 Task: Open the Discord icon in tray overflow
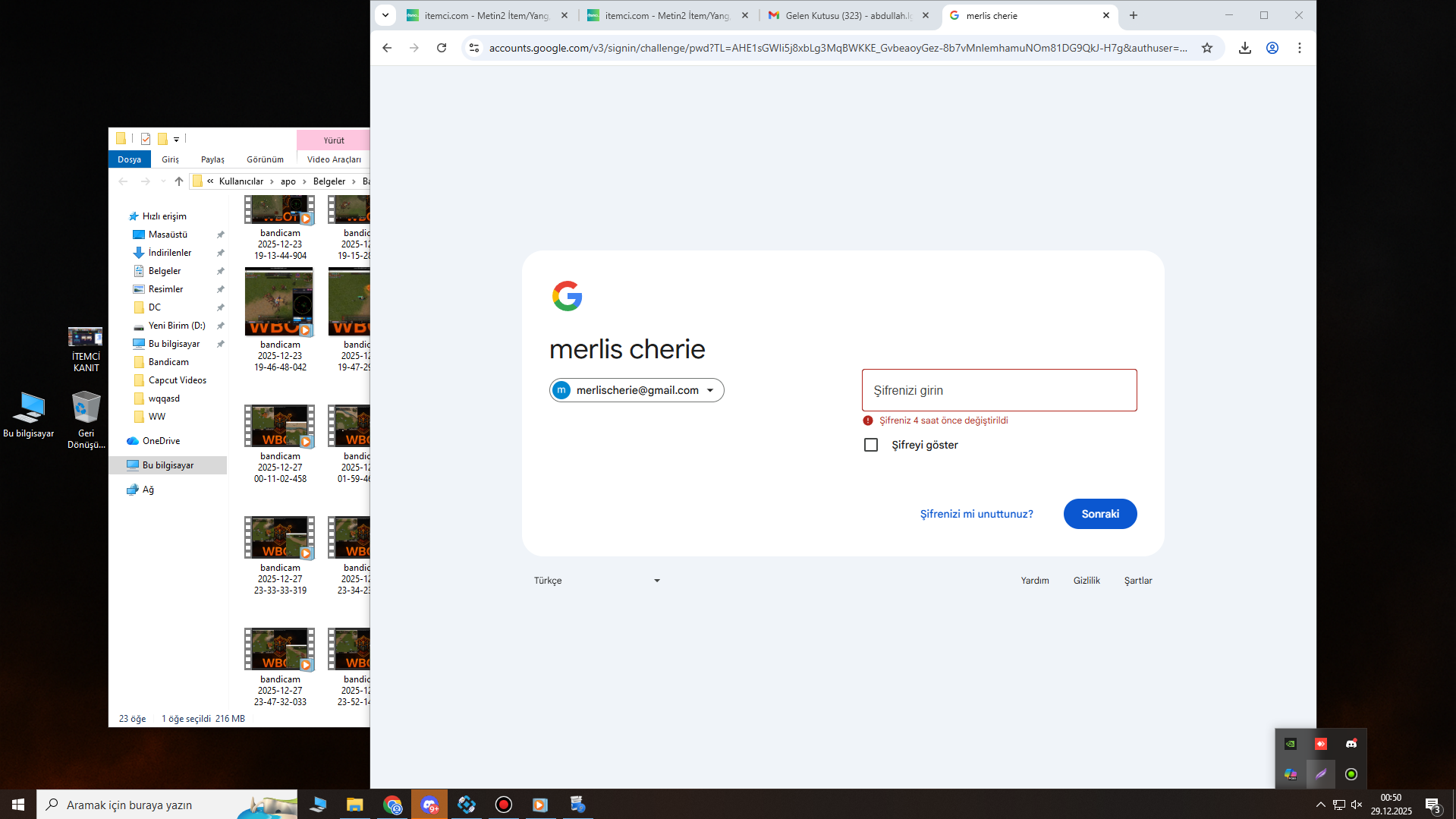1351,744
